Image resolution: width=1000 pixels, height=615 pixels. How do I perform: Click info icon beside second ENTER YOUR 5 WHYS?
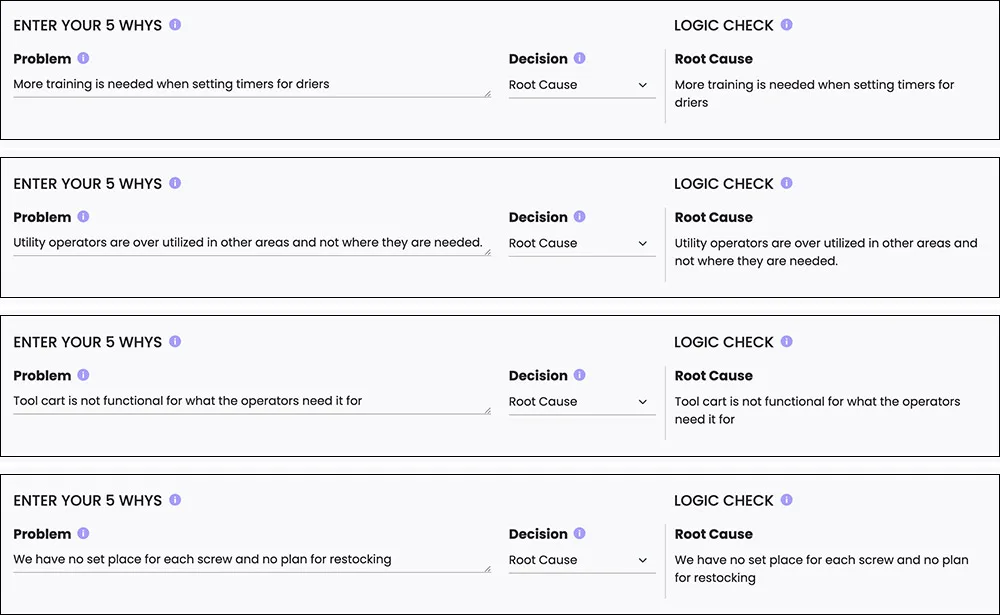[x=175, y=183]
